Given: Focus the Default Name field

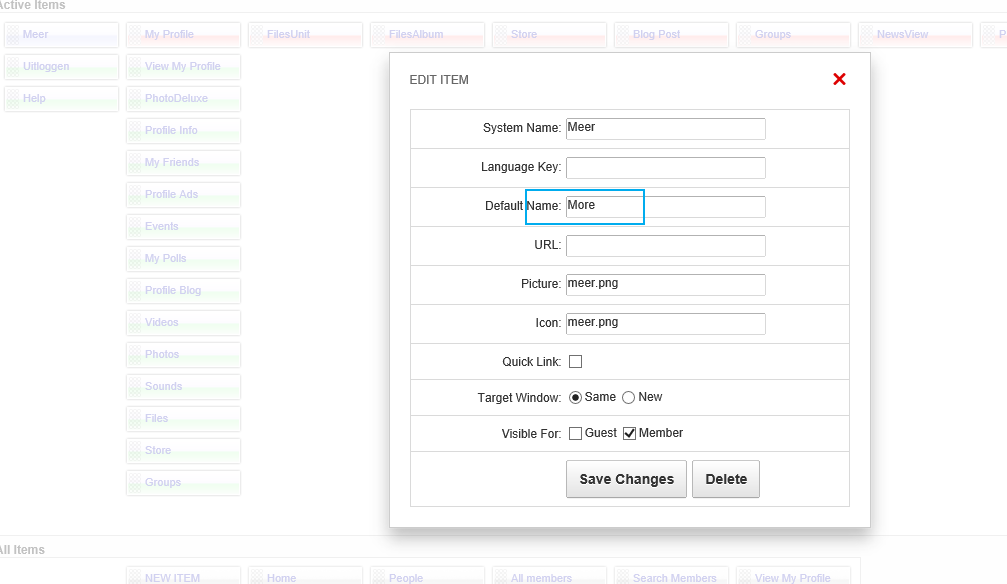Looking at the screenshot, I should [665, 207].
